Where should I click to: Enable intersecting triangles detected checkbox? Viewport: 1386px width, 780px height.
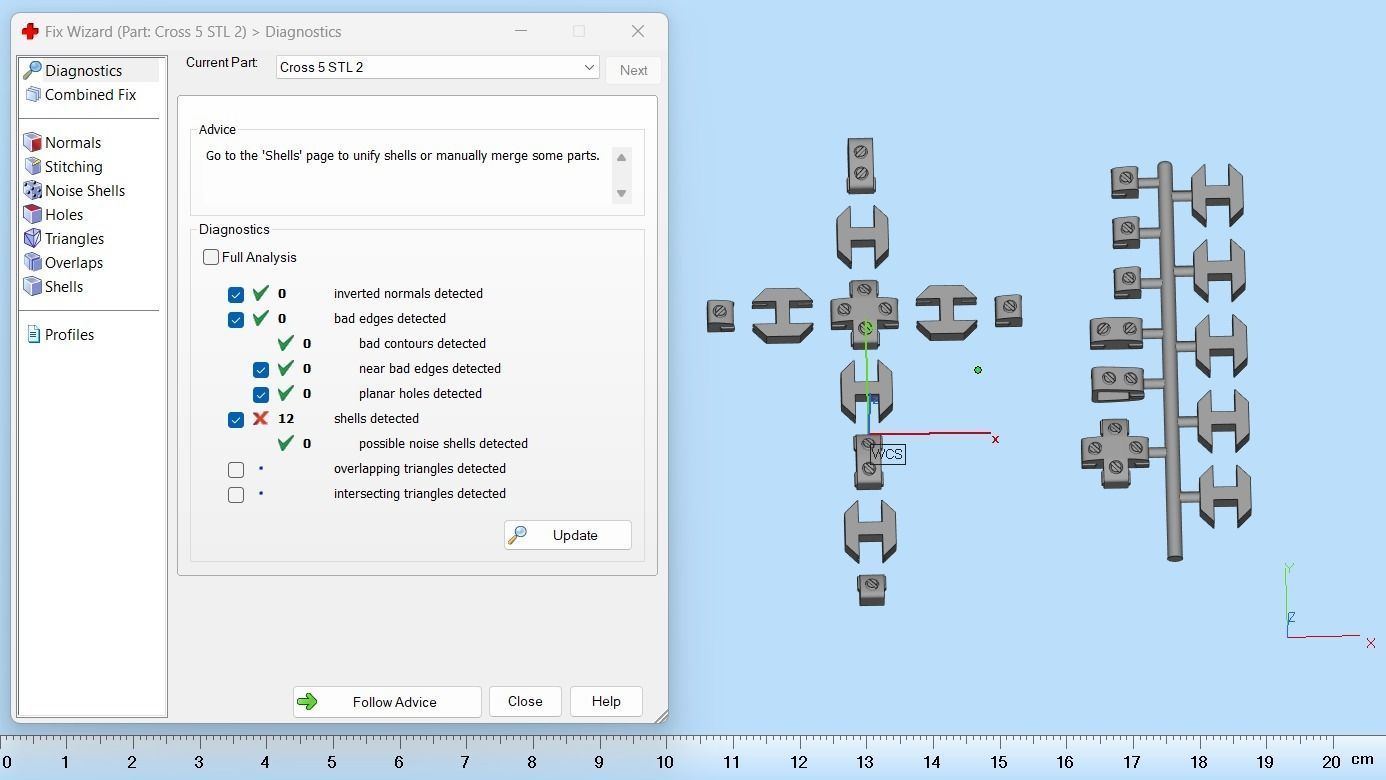pos(236,494)
